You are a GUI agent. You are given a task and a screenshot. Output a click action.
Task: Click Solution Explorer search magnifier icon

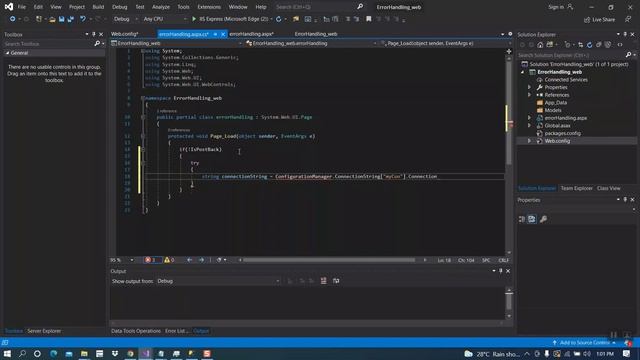pos(629,55)
